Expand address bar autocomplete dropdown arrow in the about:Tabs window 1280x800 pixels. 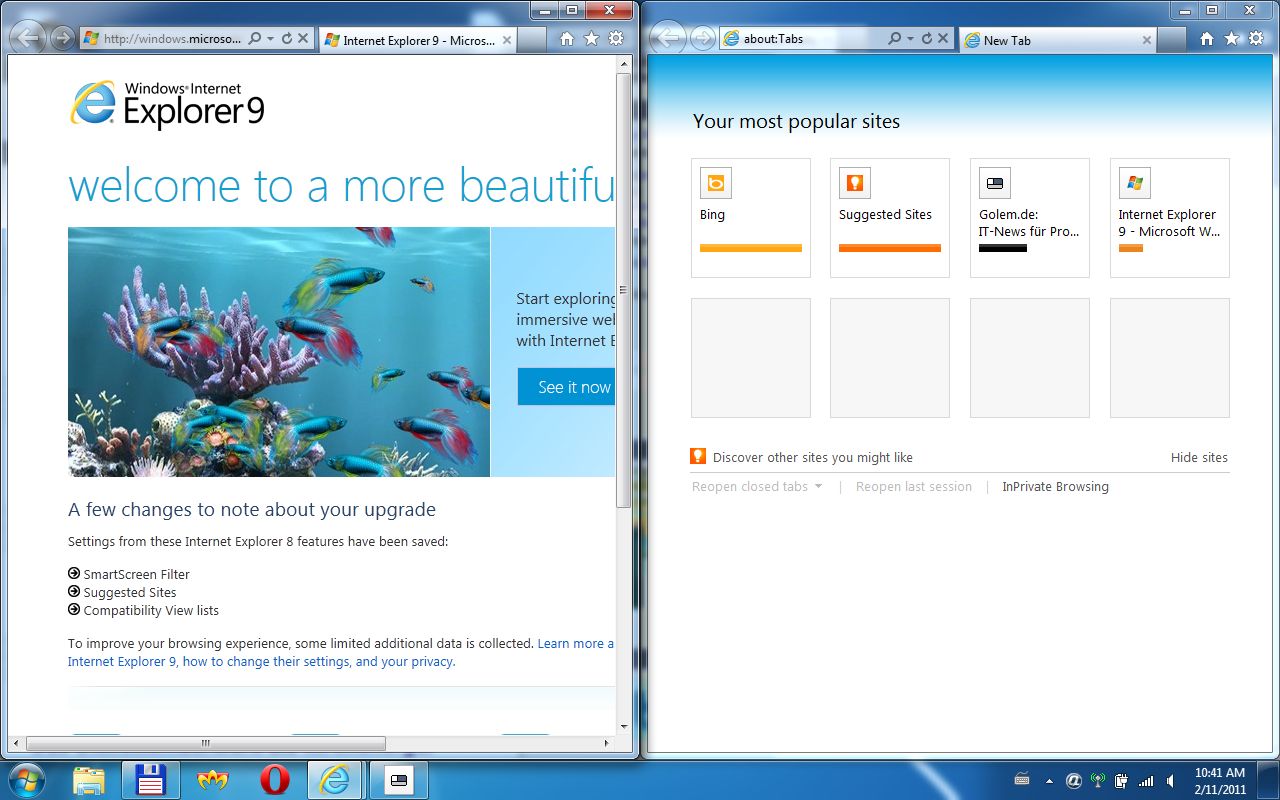[x=910, y=39]
